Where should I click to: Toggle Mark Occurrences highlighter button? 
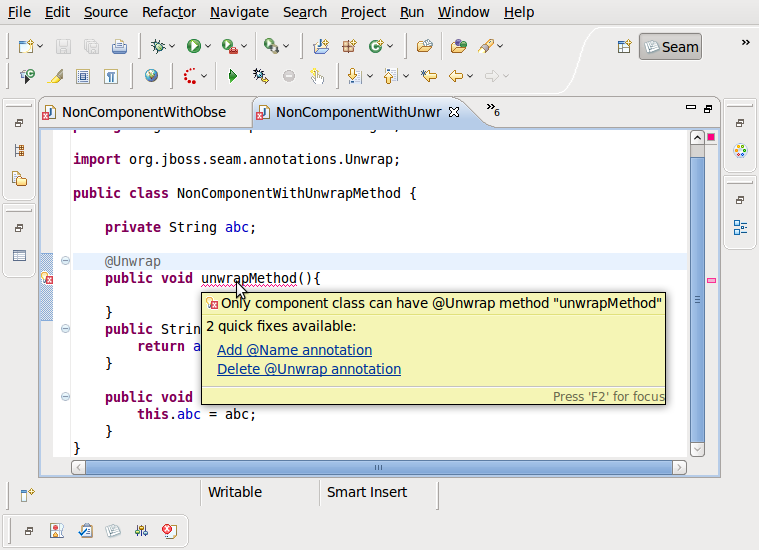point(55,76)
